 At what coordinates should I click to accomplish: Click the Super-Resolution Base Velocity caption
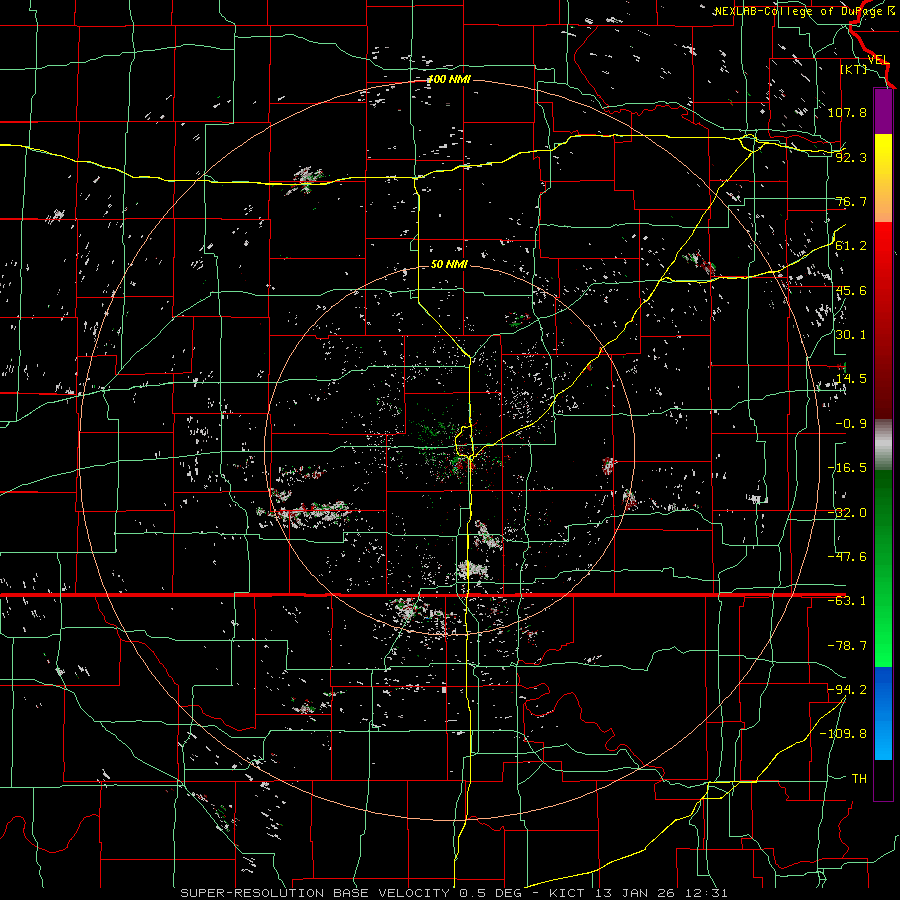click(x=453, y=893)
